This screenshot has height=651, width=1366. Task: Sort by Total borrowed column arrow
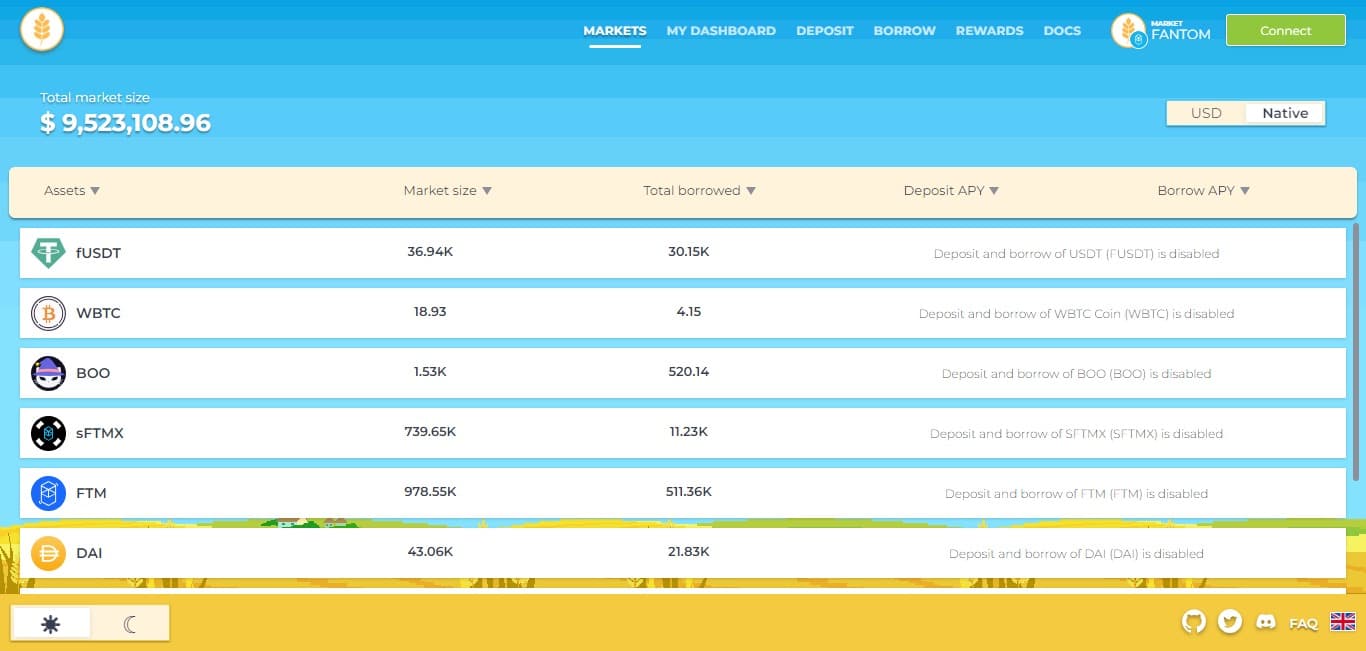pyautogui.click(x=751, y=191)
